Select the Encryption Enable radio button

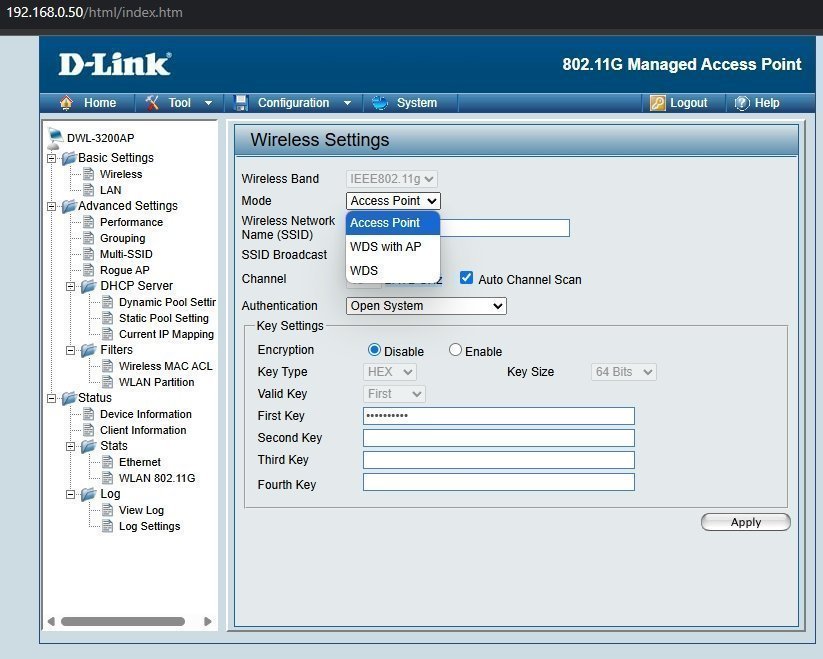tap(455, 350)
